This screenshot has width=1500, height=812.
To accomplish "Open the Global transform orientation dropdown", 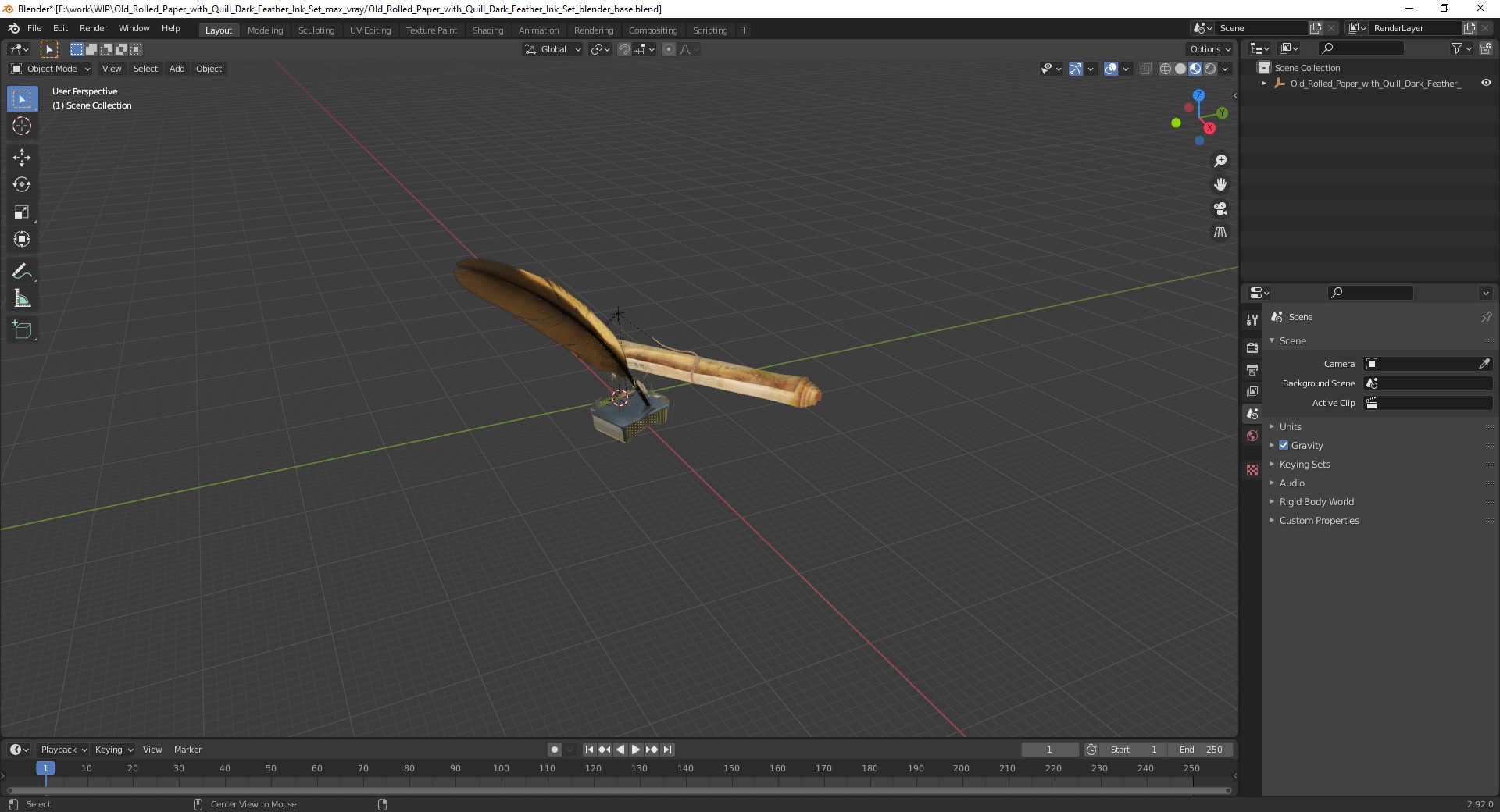I will click(x=552, y=49).
